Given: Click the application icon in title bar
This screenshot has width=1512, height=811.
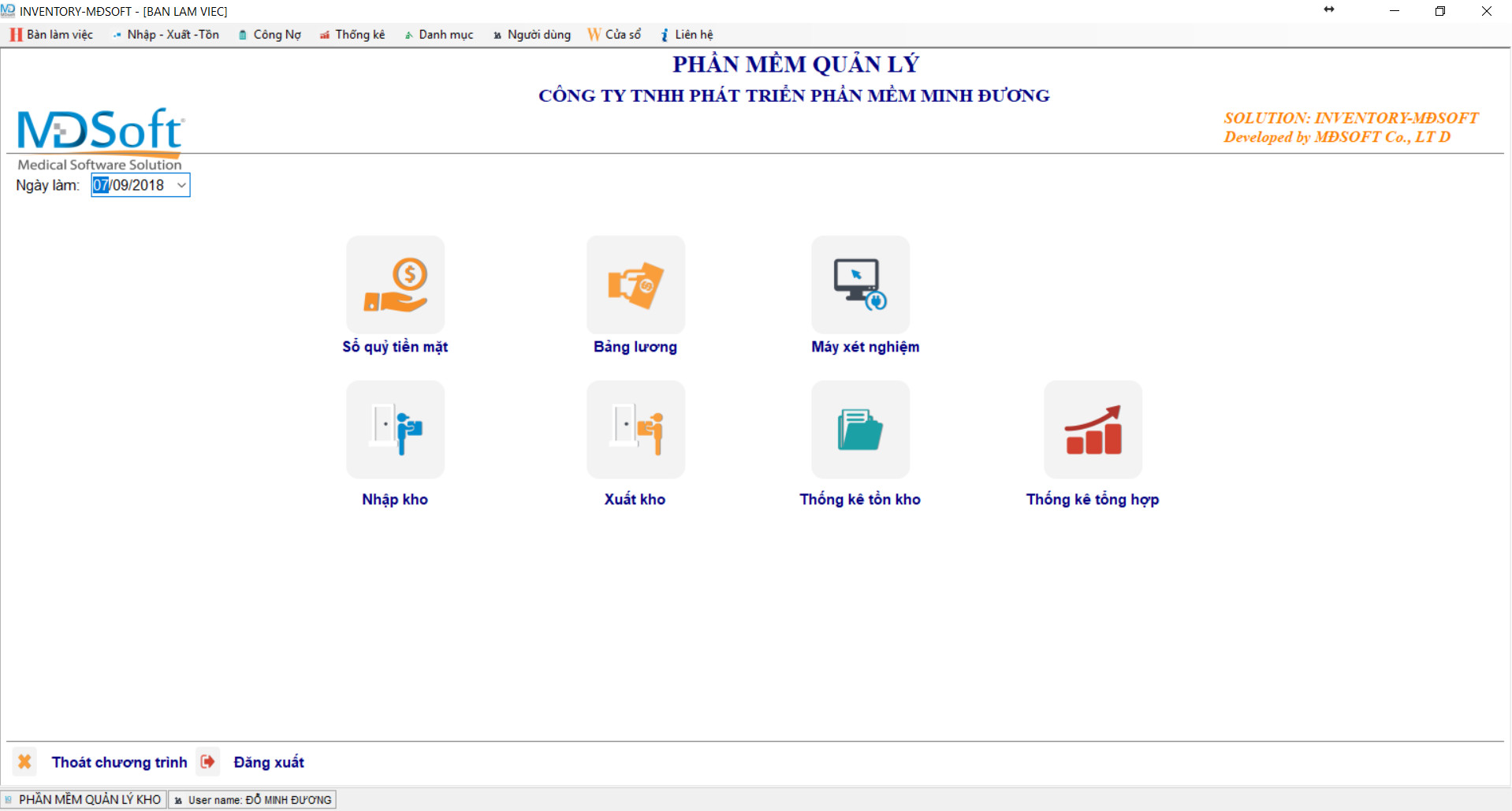Looking at the screenshot, I should tap(8, 11).
